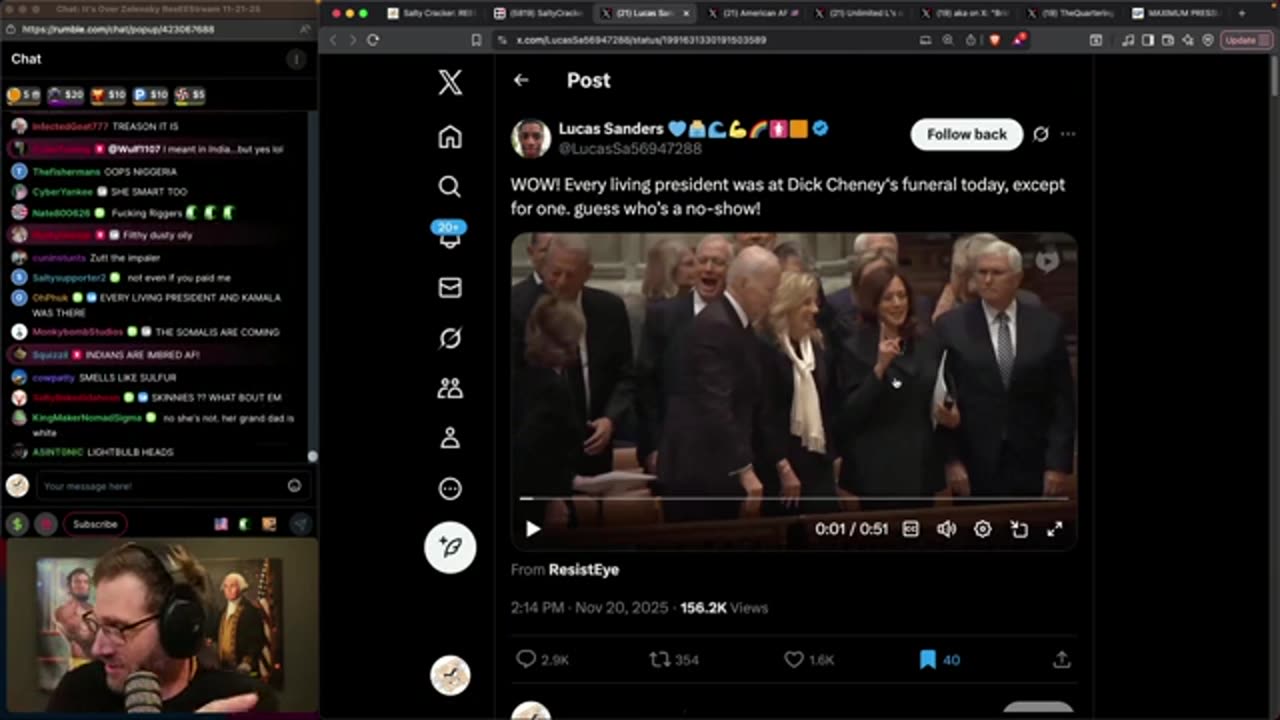Open Explore search in X sidebar

[x=450, y=186]
